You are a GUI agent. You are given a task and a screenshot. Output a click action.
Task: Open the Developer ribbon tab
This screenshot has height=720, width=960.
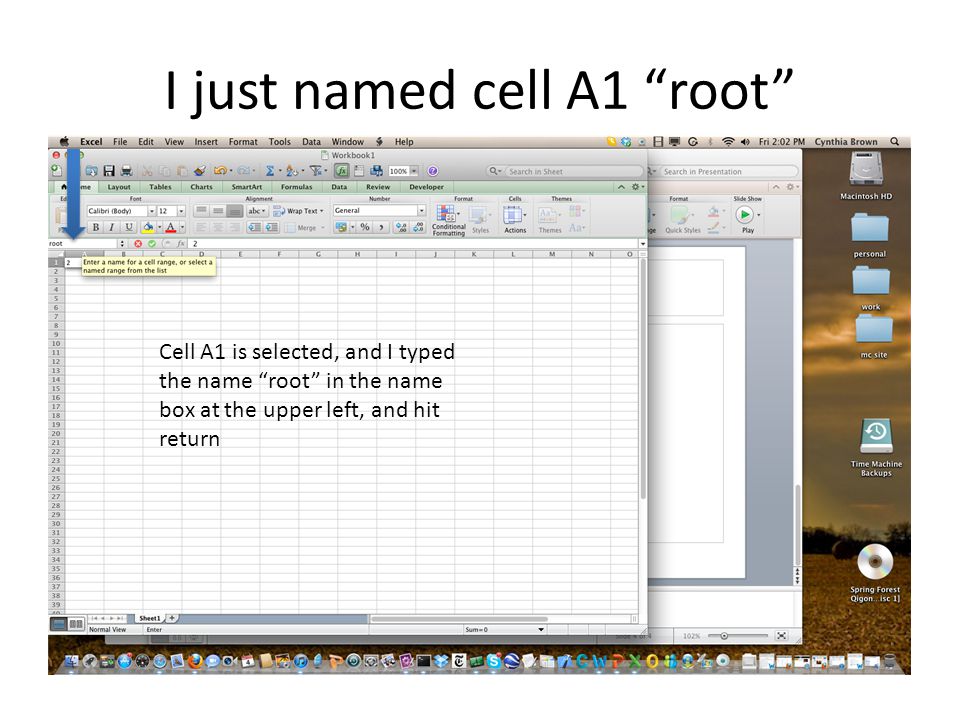coord(426,187)
